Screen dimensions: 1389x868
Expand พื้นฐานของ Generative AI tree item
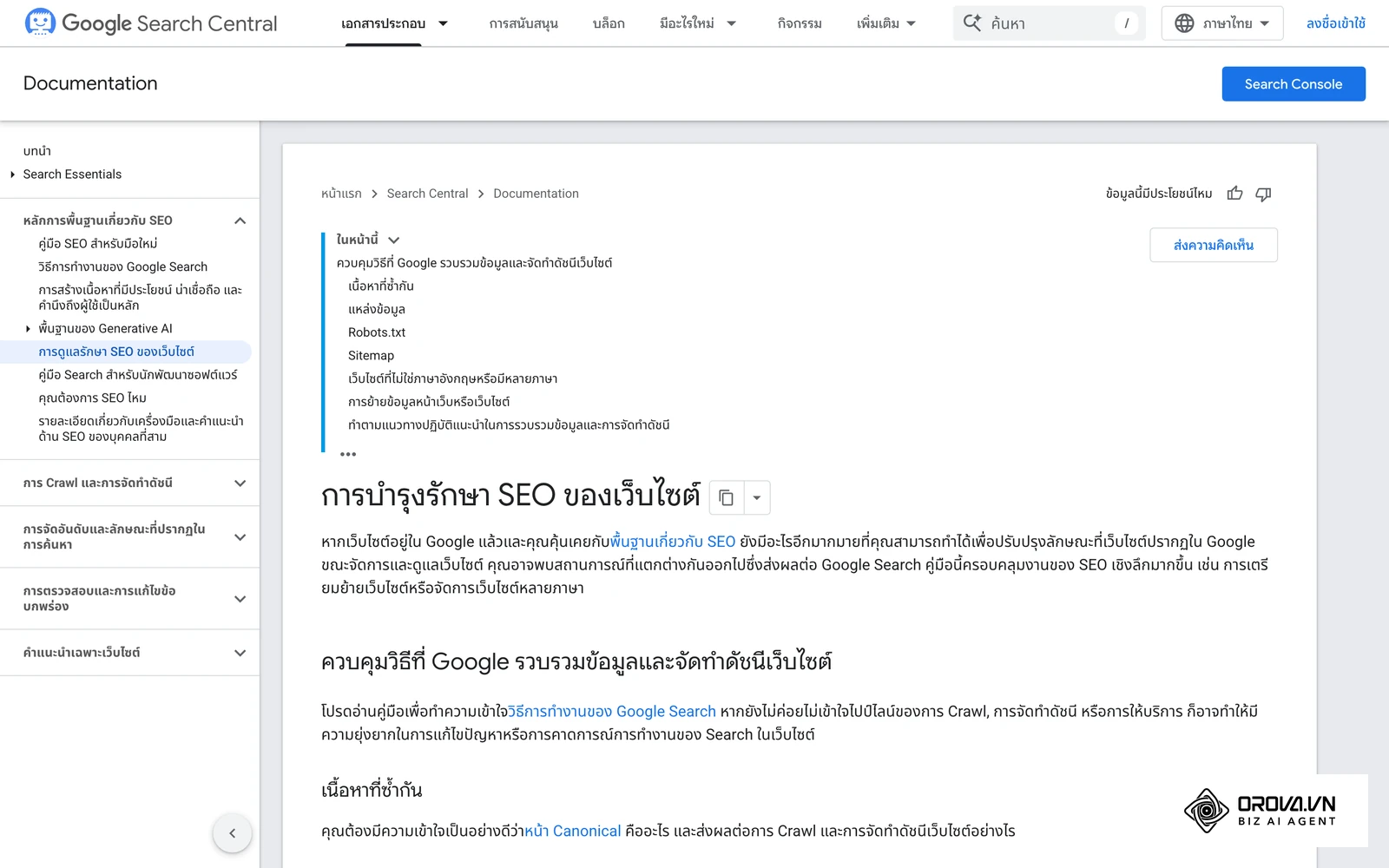28,329
